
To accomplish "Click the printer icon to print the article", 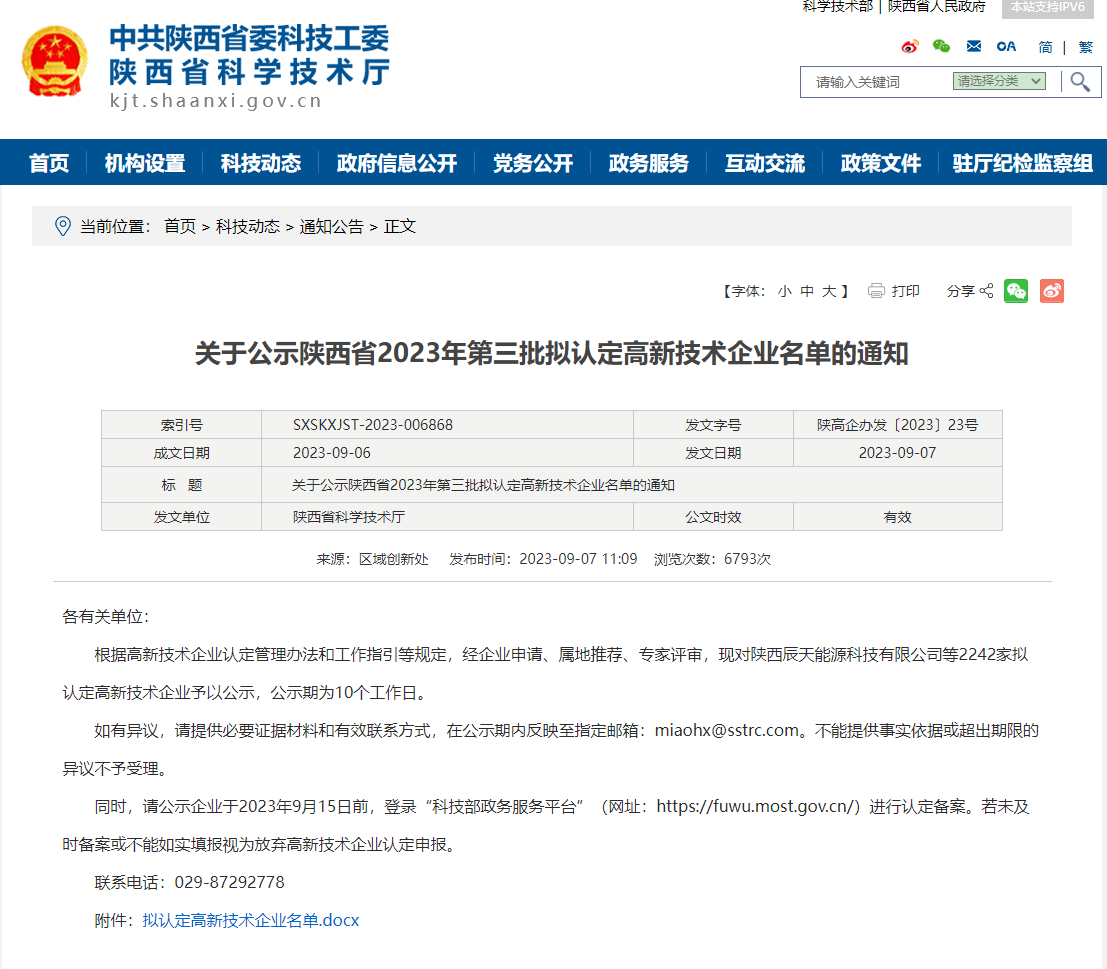I will [877, 291].
